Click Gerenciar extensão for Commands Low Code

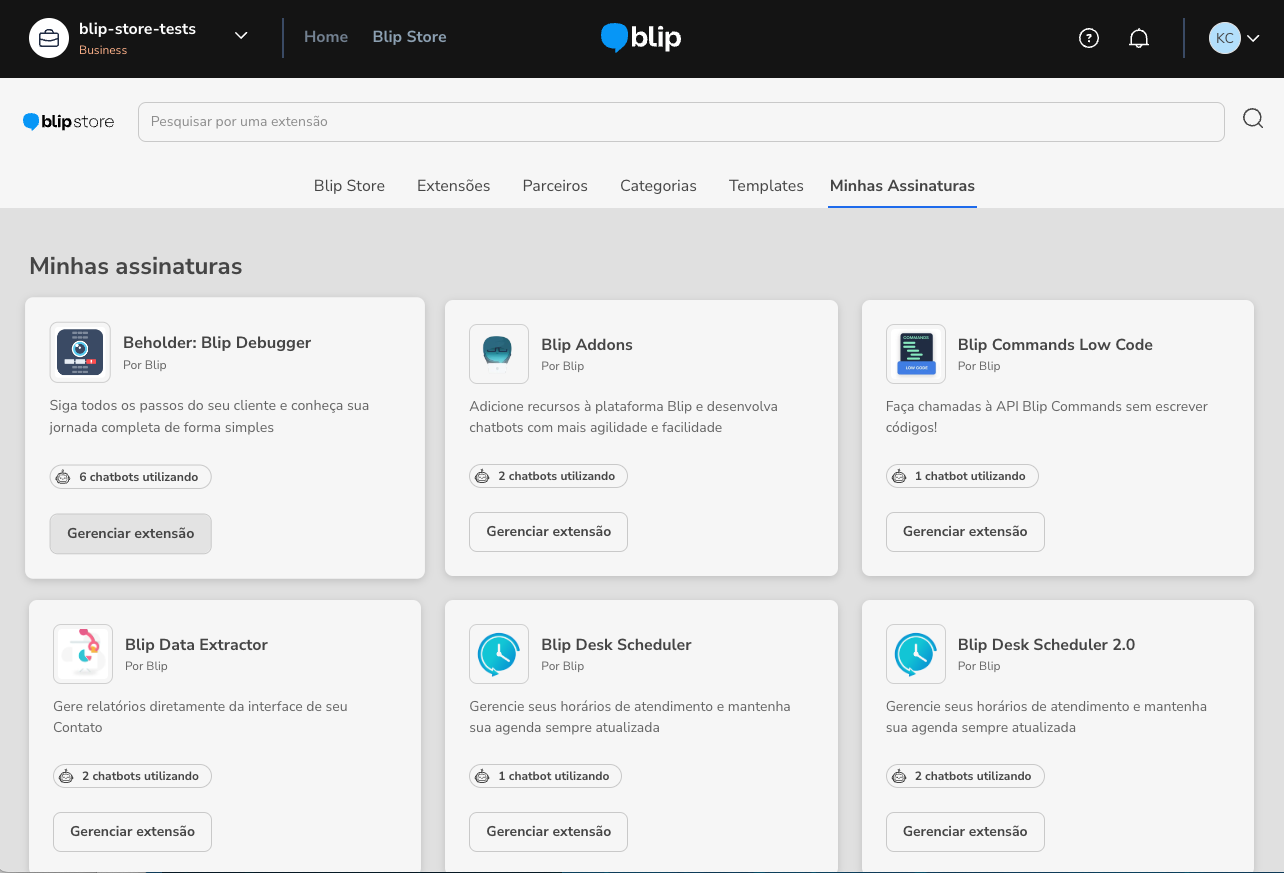click(x=965, y=532)
